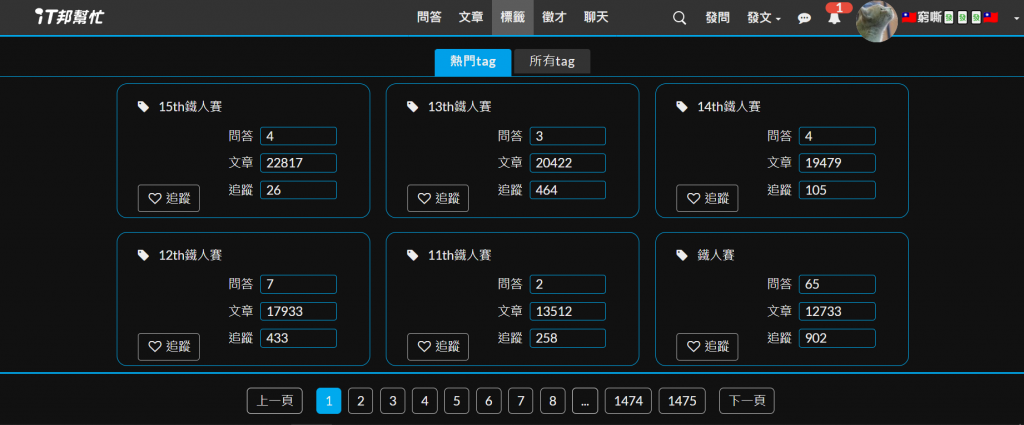Click the tag icon beside 11th鐵人賽

click(x=412, y=255)
